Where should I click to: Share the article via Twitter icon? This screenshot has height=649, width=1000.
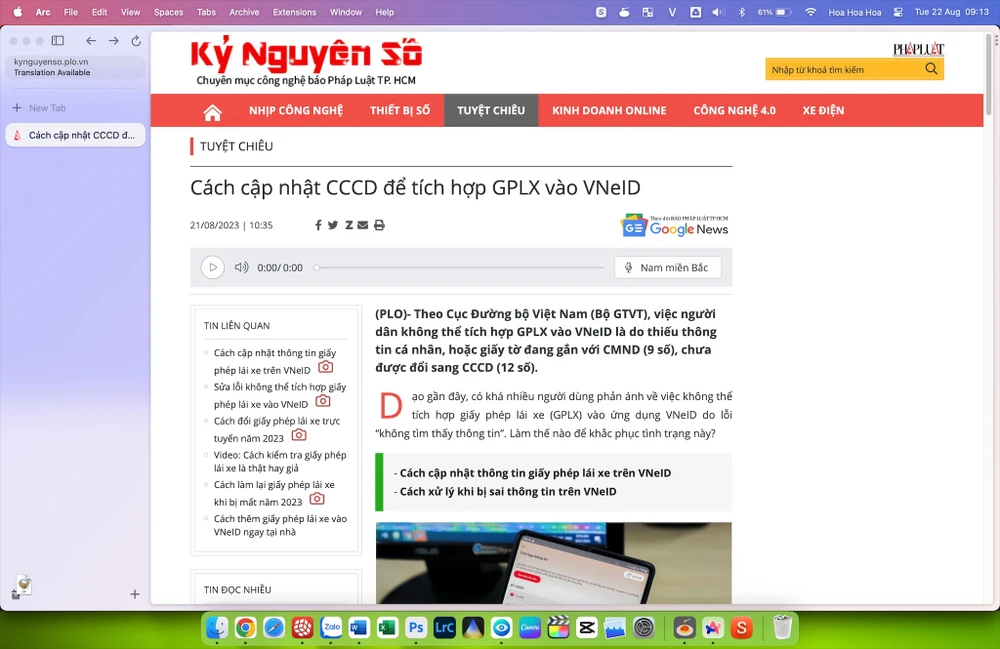coord(333,226)
